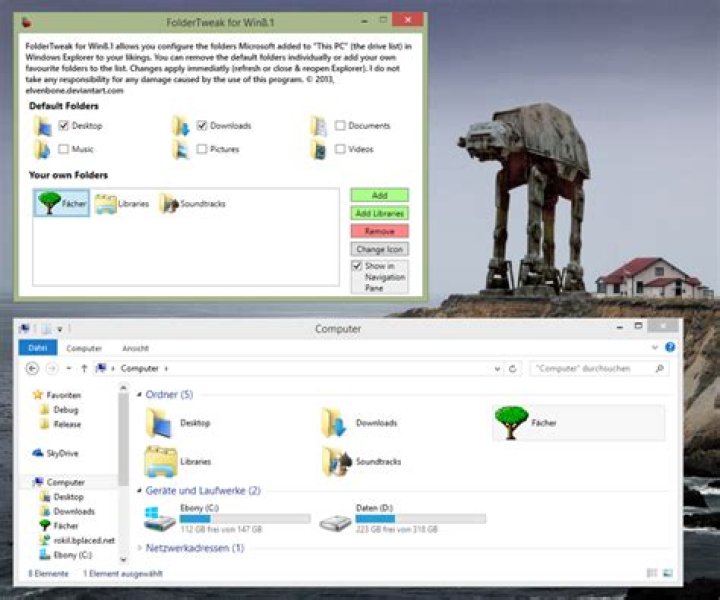Image resolution: width=720 pixels, height=600 pixels.
Task: Click navigation pane scrollbar down arrow
Action: [123, 559]
